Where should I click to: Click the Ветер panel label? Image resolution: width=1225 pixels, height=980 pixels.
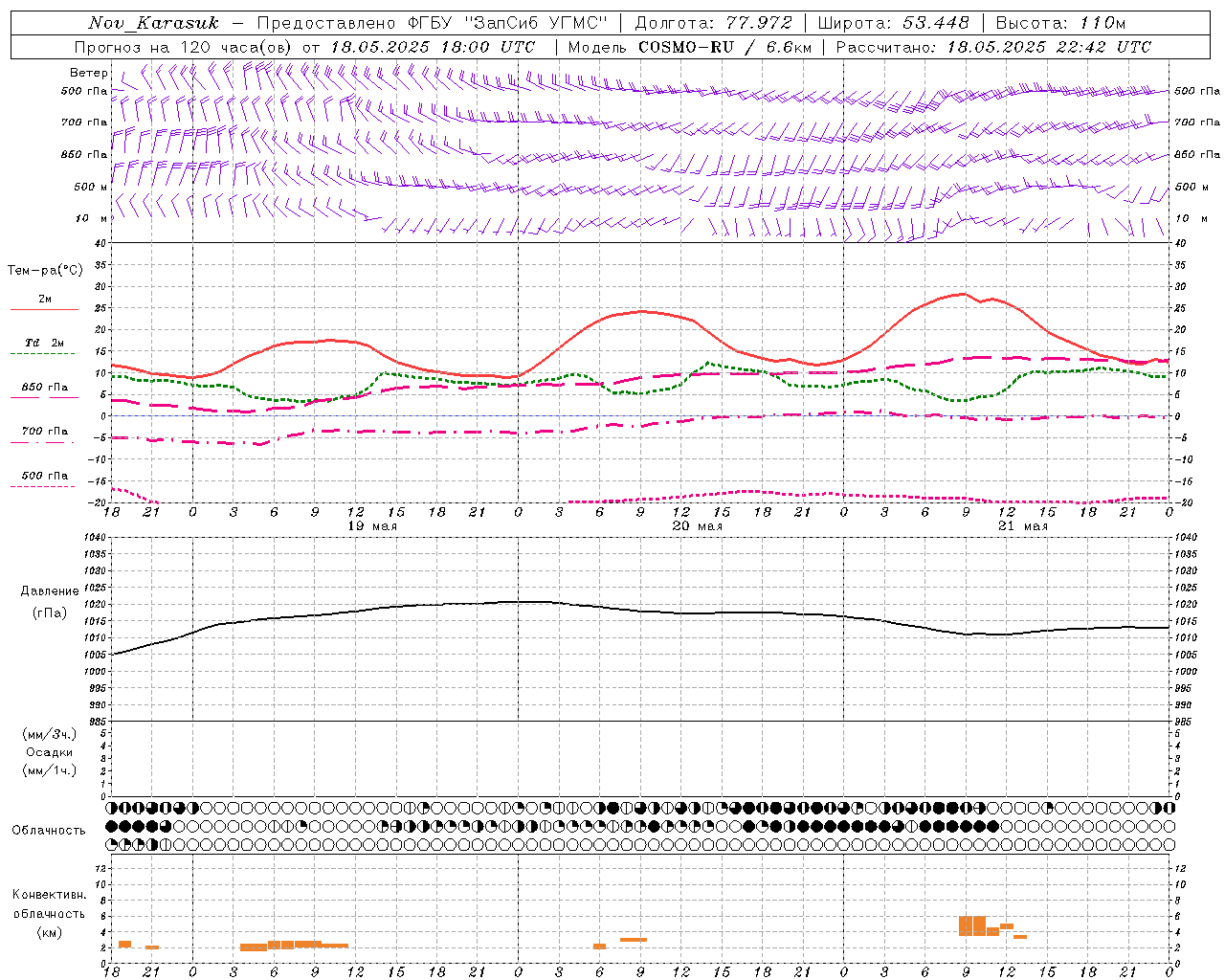88,73
